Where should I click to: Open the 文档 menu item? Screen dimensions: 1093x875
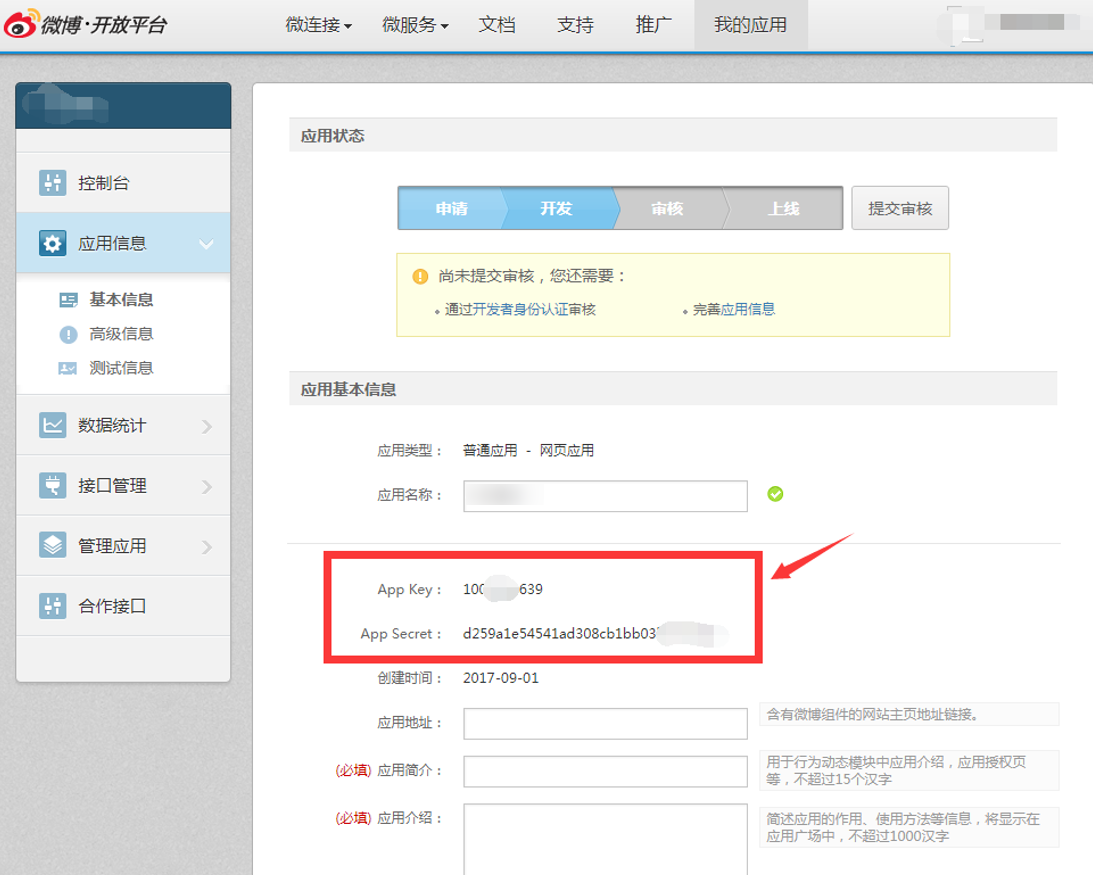497,25
